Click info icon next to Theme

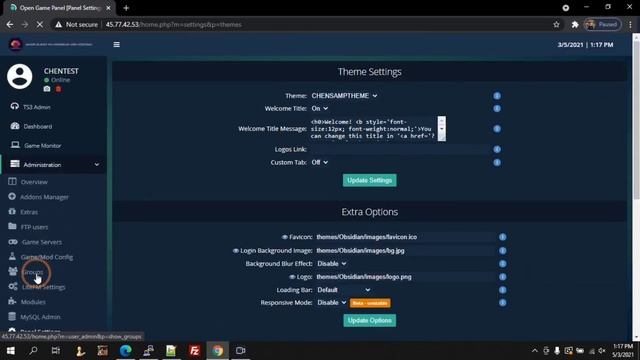[497, 96]
